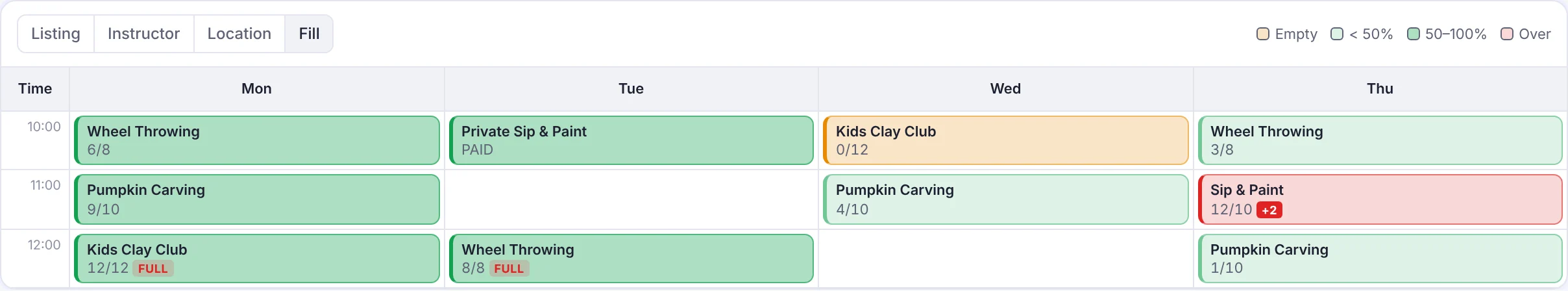This screenshot has height=291, width=1568.
Task: Open Monday 10:00 Wheel Throwing class
Action: point(257,140)
